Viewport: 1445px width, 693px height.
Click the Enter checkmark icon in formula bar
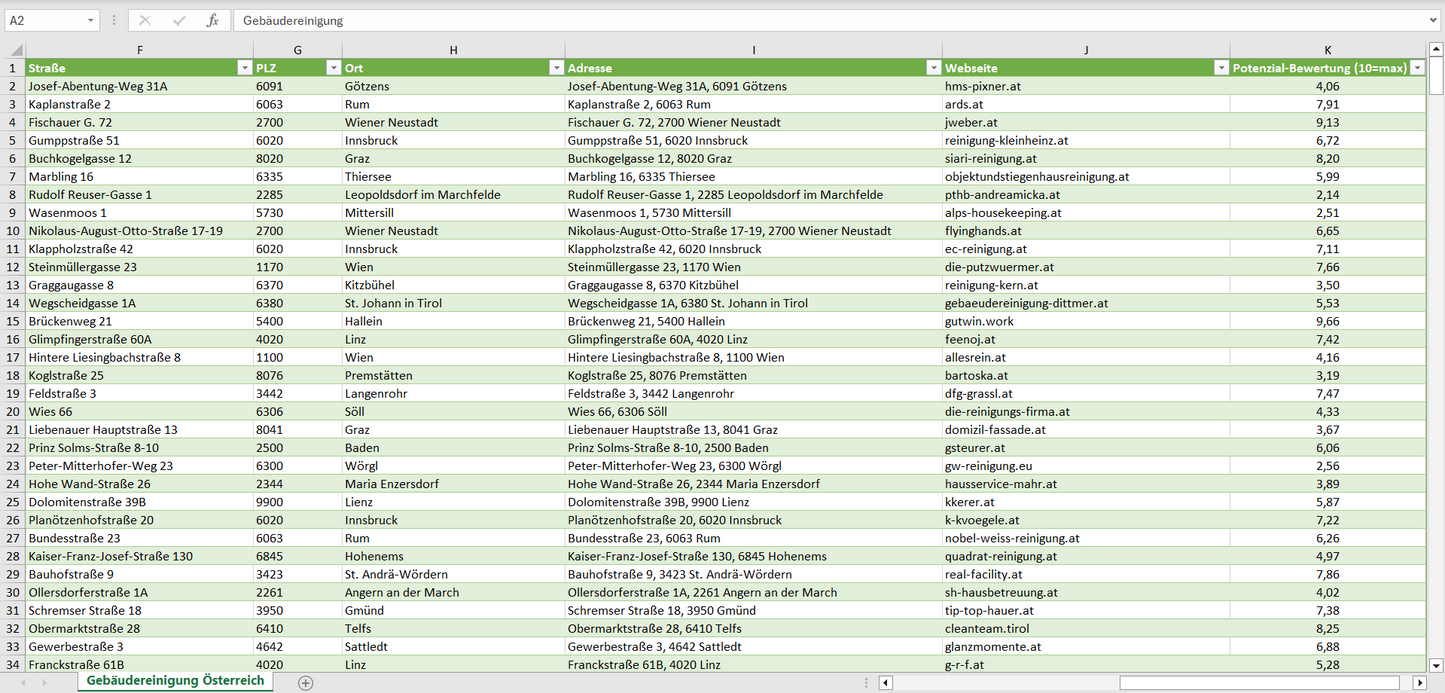pos(179,20)
